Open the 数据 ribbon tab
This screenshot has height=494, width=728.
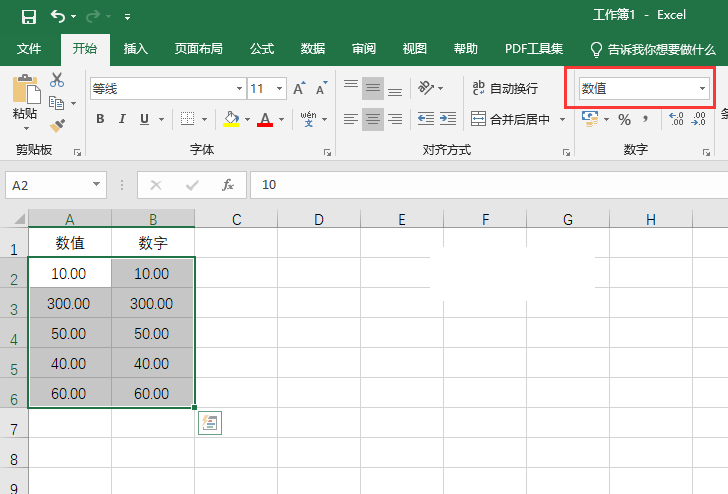(312, 49)
